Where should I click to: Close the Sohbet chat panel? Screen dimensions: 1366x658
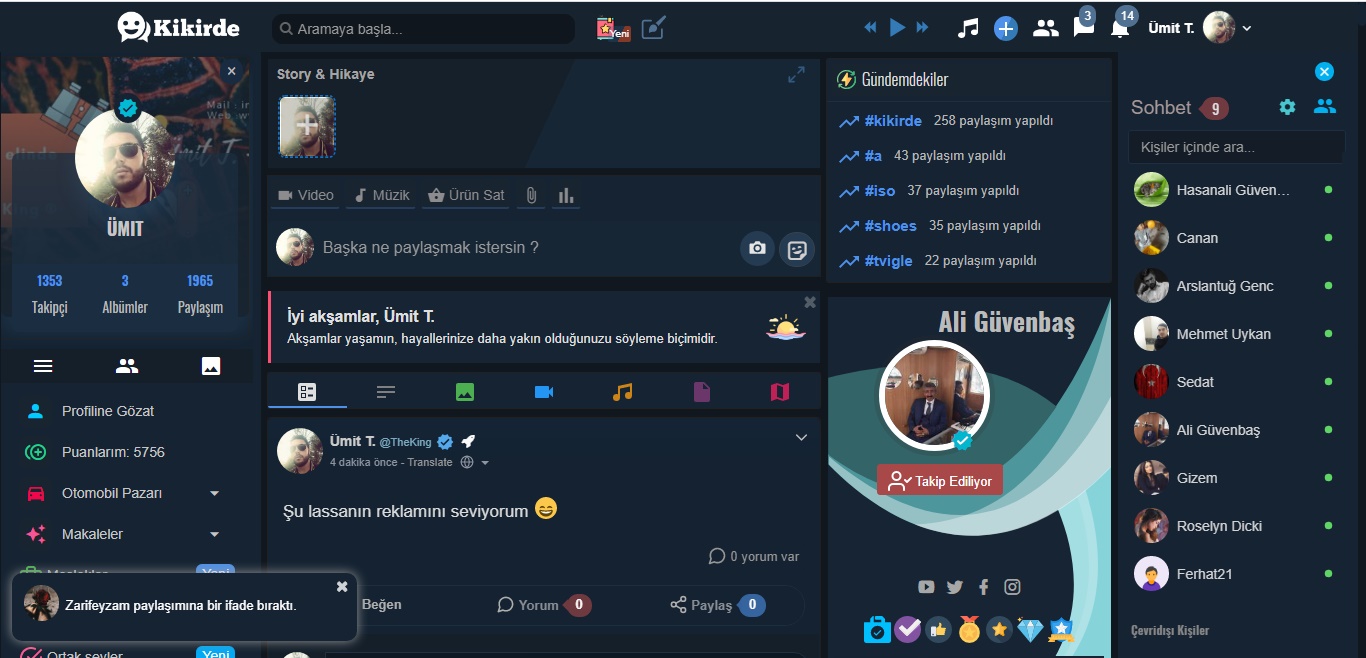coord(1324,71)
